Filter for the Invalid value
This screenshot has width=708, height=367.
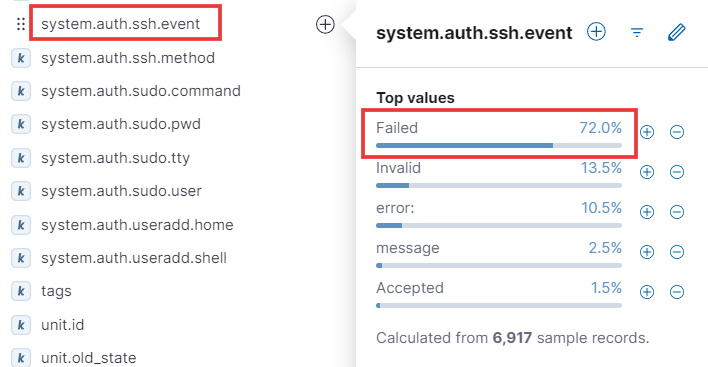click(647, 172)
